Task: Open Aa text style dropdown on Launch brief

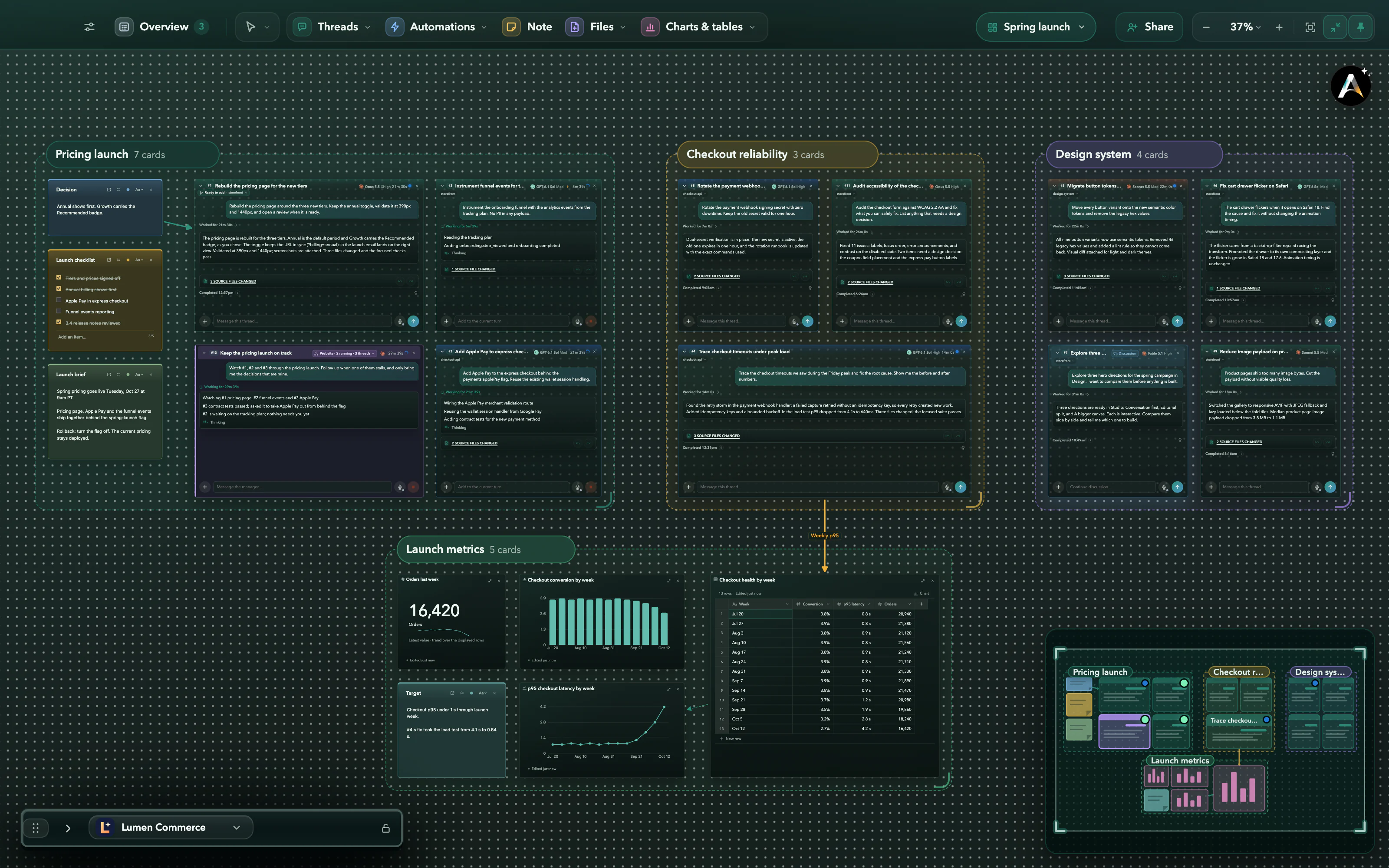Action: [138, 374]
